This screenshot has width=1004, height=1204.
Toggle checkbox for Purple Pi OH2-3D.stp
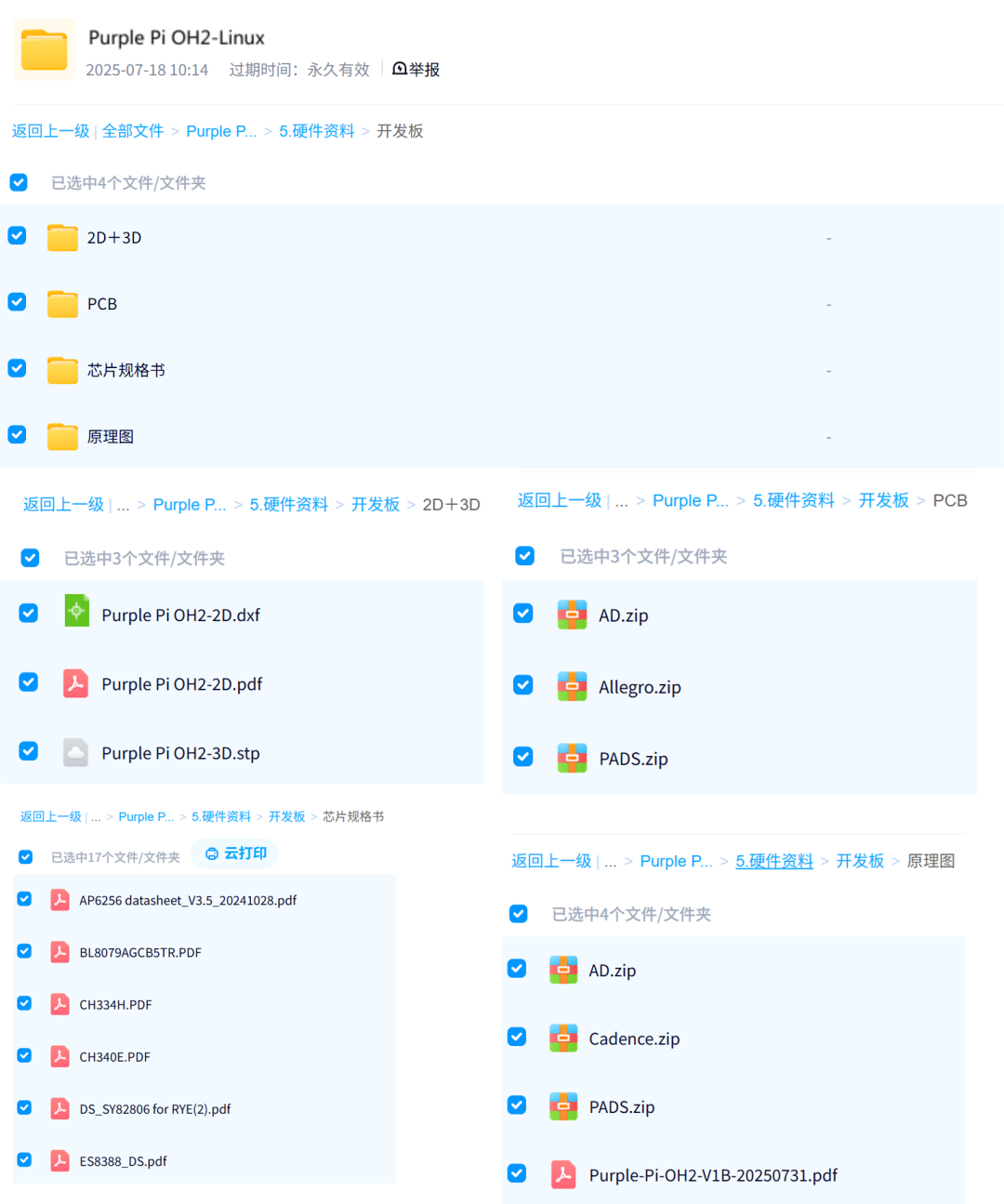[29, 750]
